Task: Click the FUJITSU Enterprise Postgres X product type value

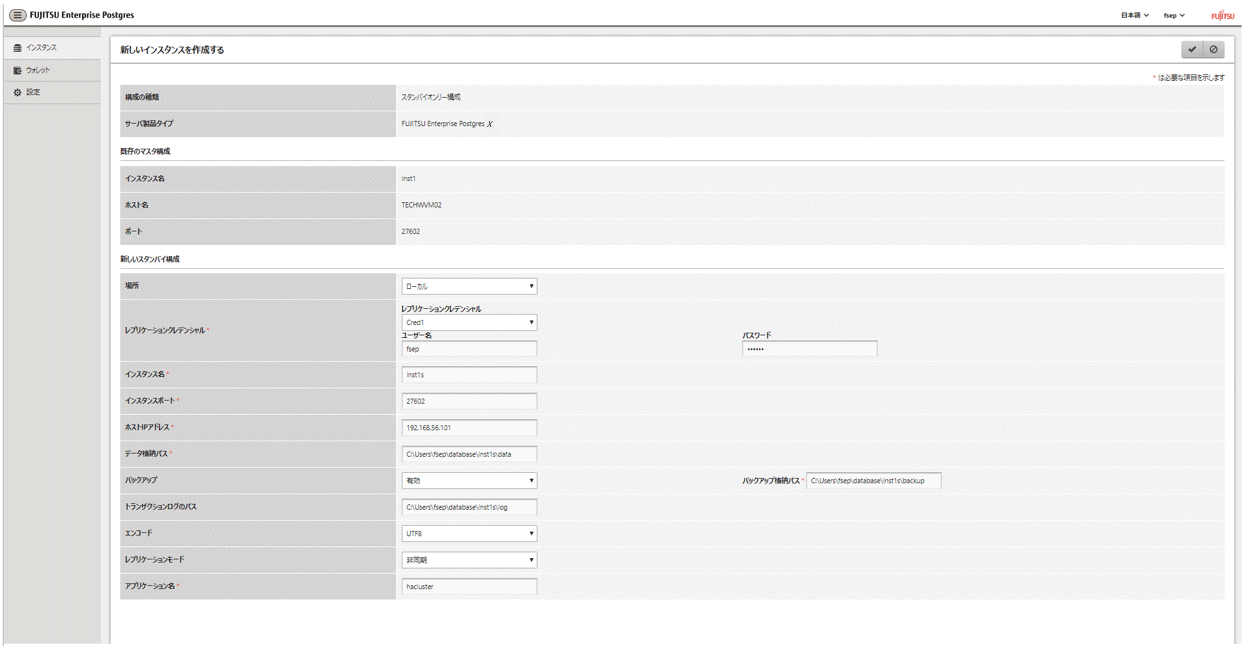Action: tap(447, 124)
